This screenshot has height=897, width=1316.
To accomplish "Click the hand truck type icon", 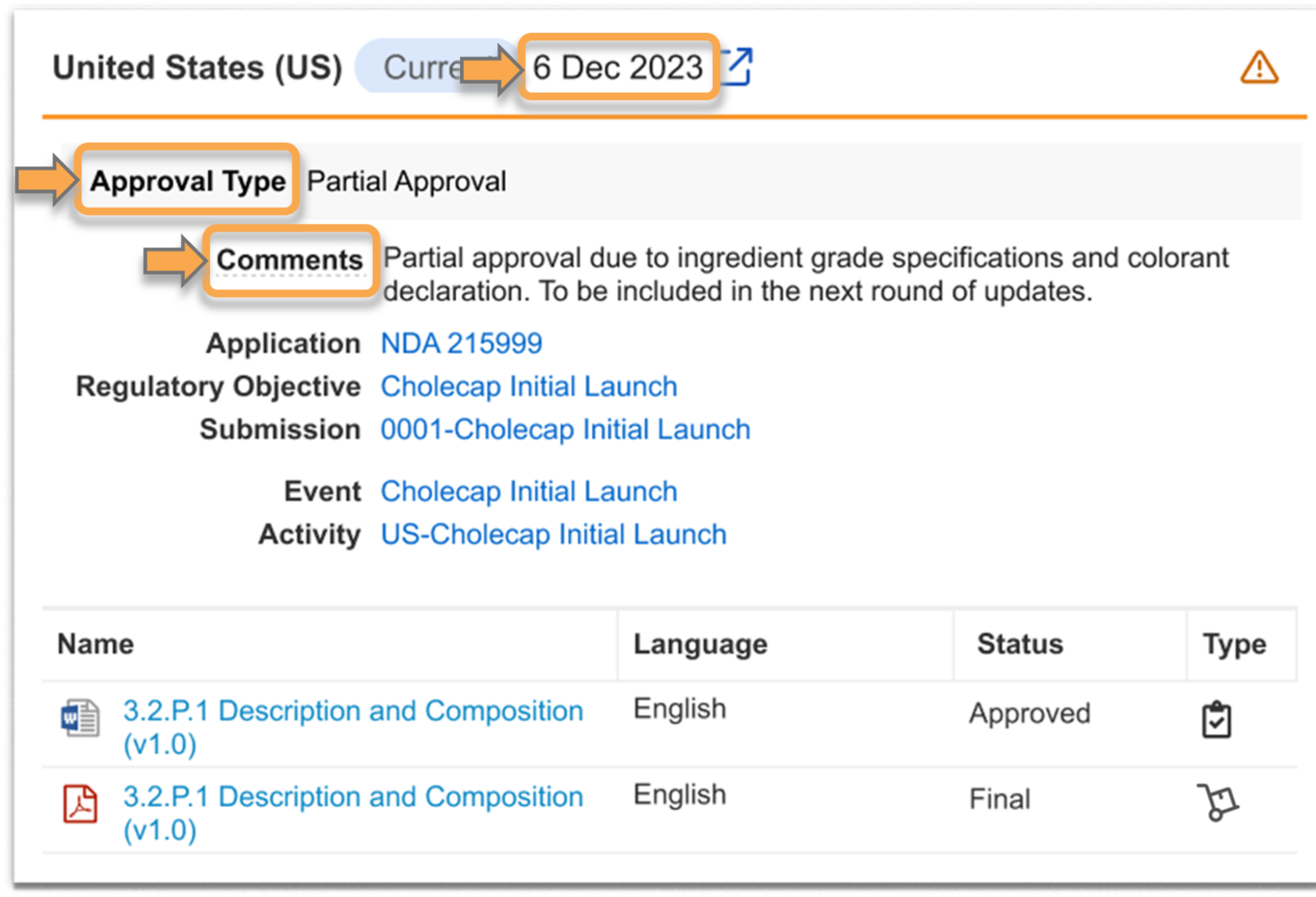I will (1217, 802).
